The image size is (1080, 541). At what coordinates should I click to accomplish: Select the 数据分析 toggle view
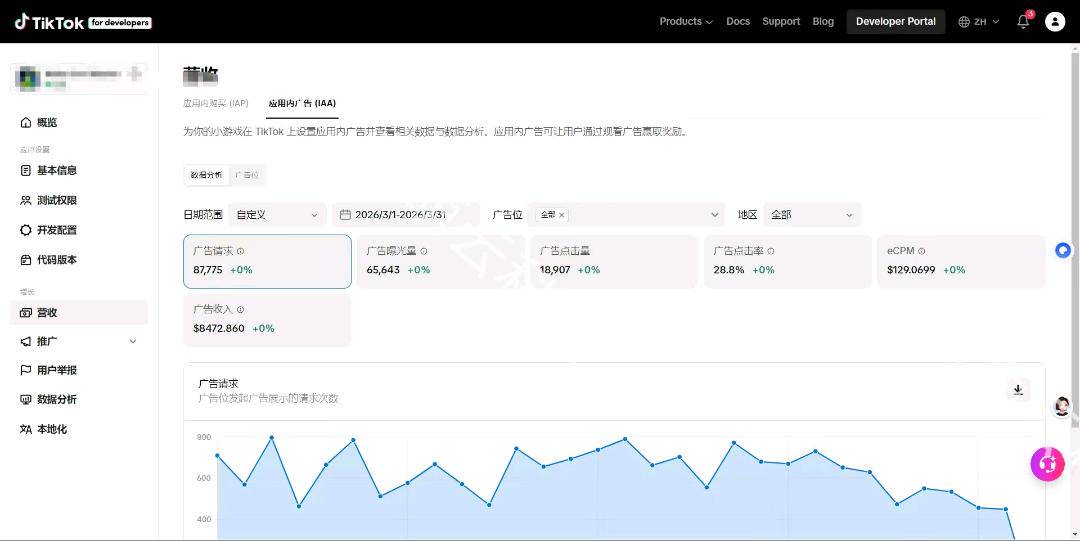pyautogui.click(x=207, y=175)
